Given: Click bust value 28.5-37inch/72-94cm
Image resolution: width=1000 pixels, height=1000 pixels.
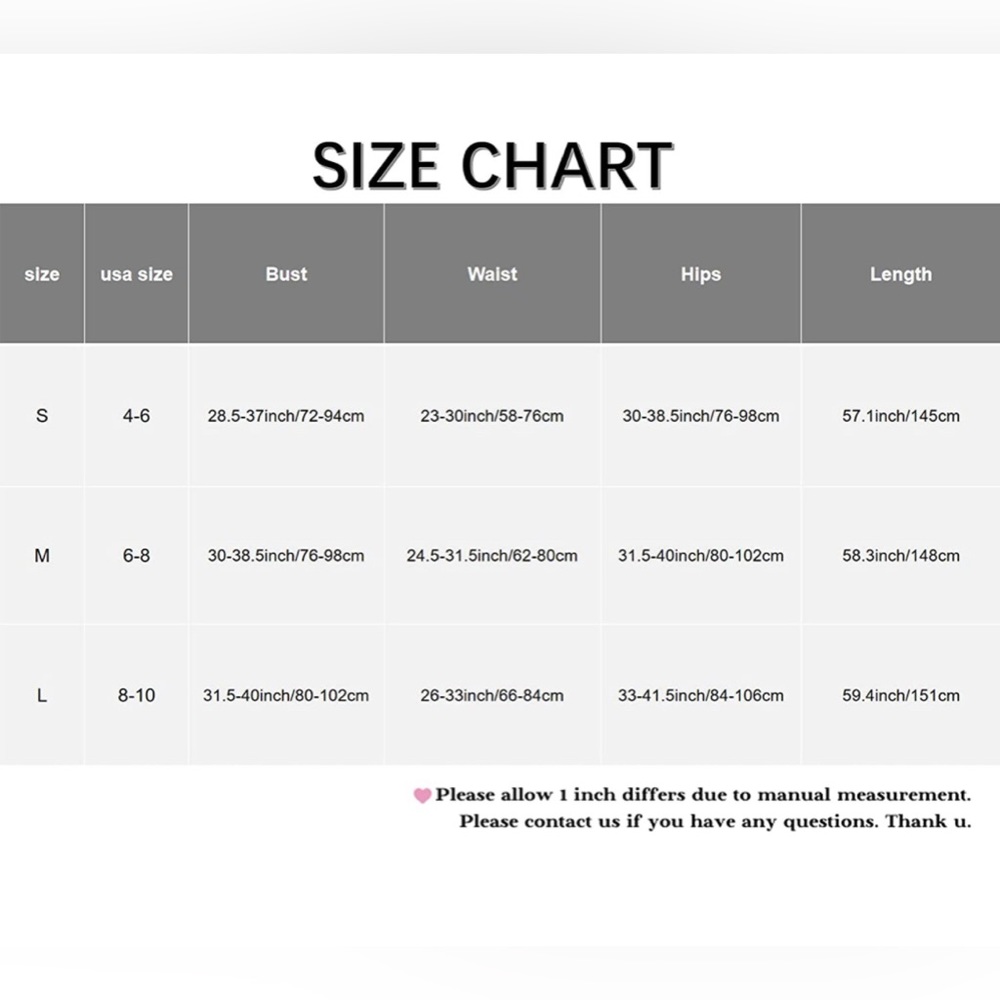Looking at the screenshot, I should click(x=286, y=416).
